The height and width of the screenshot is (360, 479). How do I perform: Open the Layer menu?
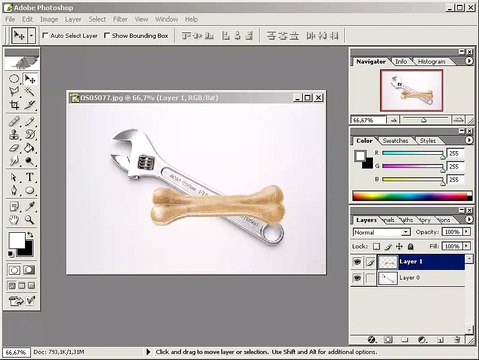click(73, 19)
